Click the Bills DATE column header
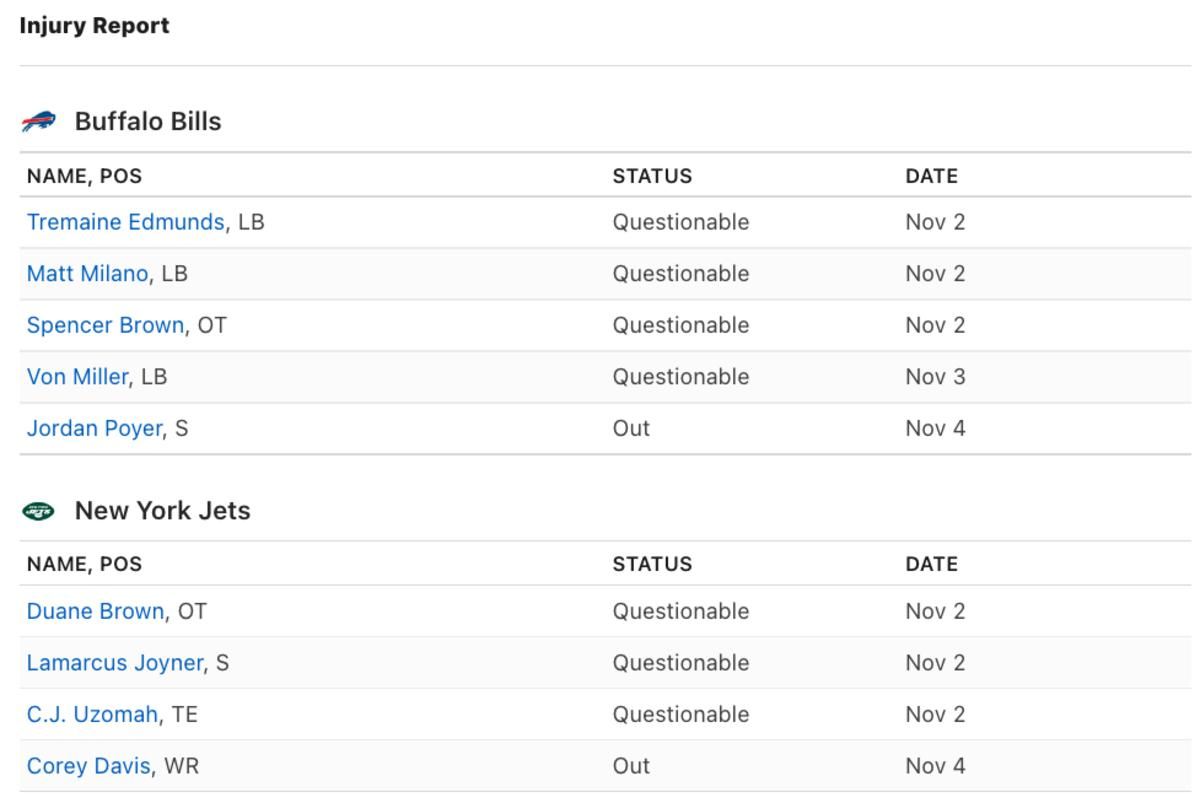The width and height of the screenshot is (1200, 803). (x=931, y=176)
